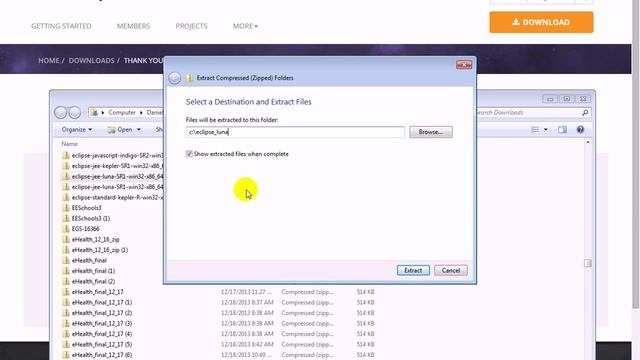Viewport: 640px width, 360px height.
Task: Select eHealth_12_16_zip (1) file
Action: coord(100,250)
